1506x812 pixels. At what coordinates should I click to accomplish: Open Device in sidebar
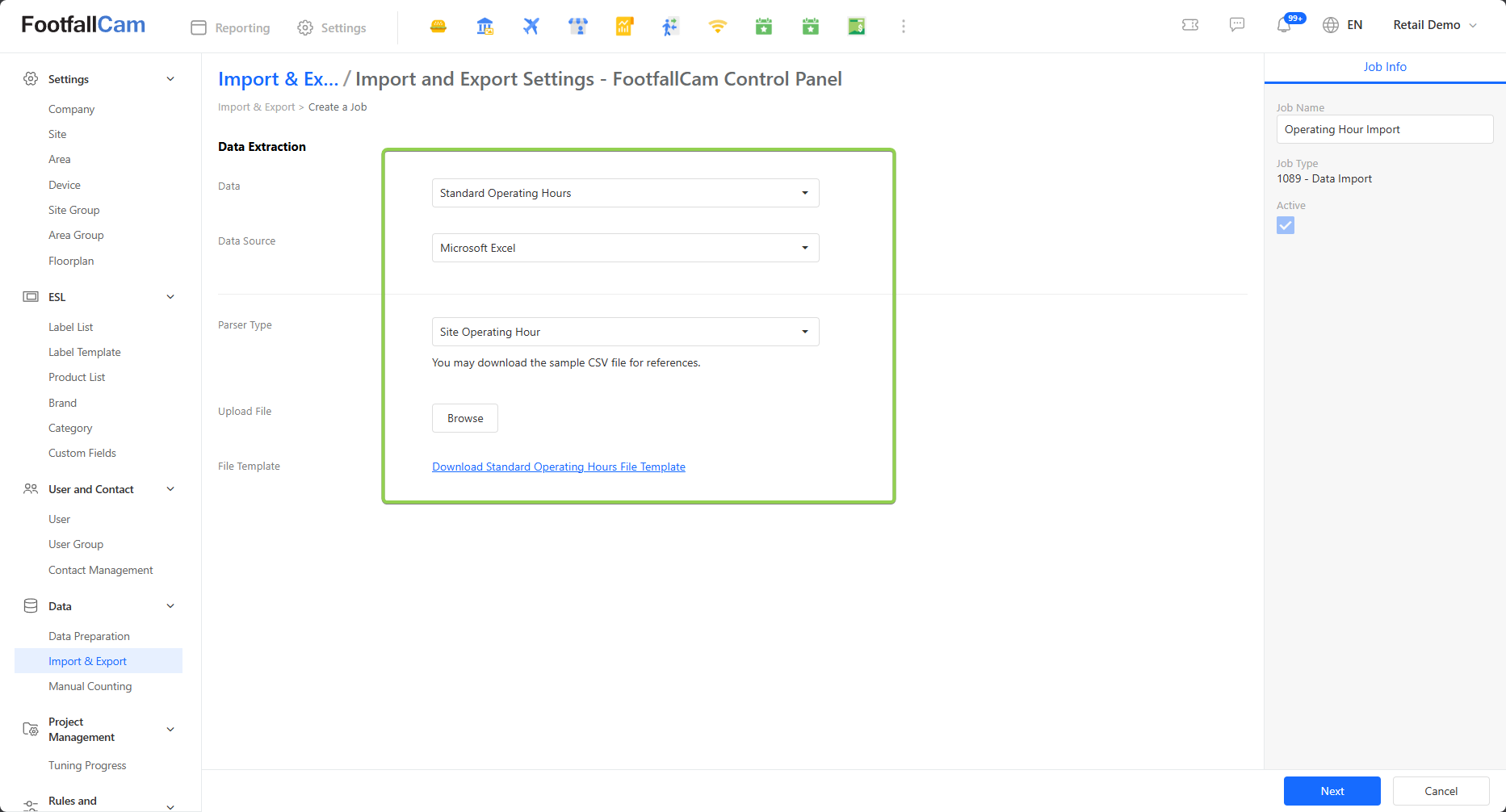tap(65, 185)
